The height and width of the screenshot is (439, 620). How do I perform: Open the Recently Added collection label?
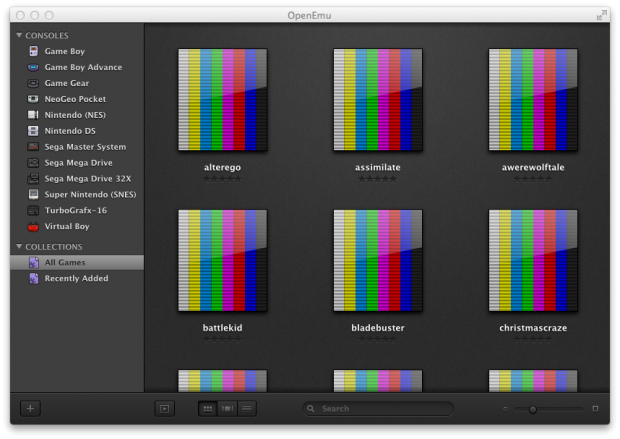click(x=76, y=278)
